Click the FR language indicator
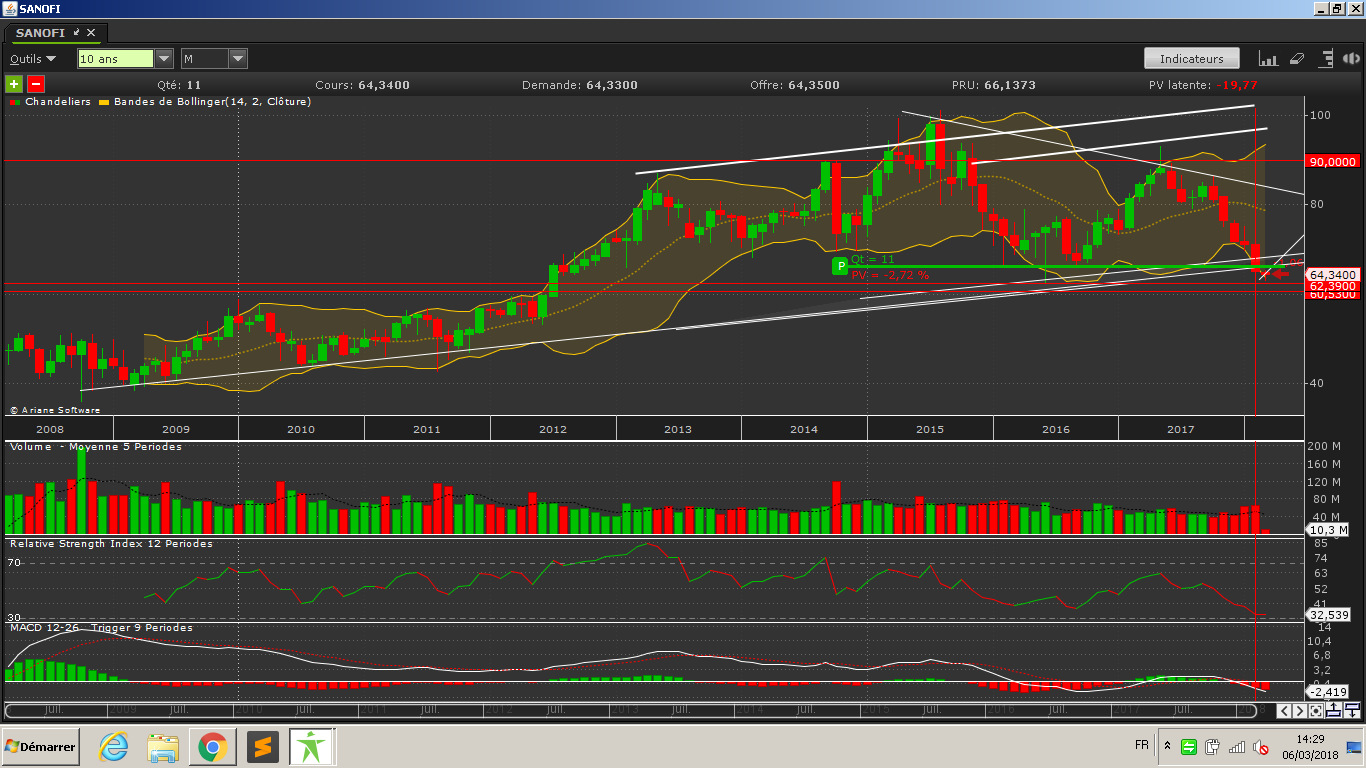The image size is (1366, 768). pyautogui.click(x=1141, y=746)
